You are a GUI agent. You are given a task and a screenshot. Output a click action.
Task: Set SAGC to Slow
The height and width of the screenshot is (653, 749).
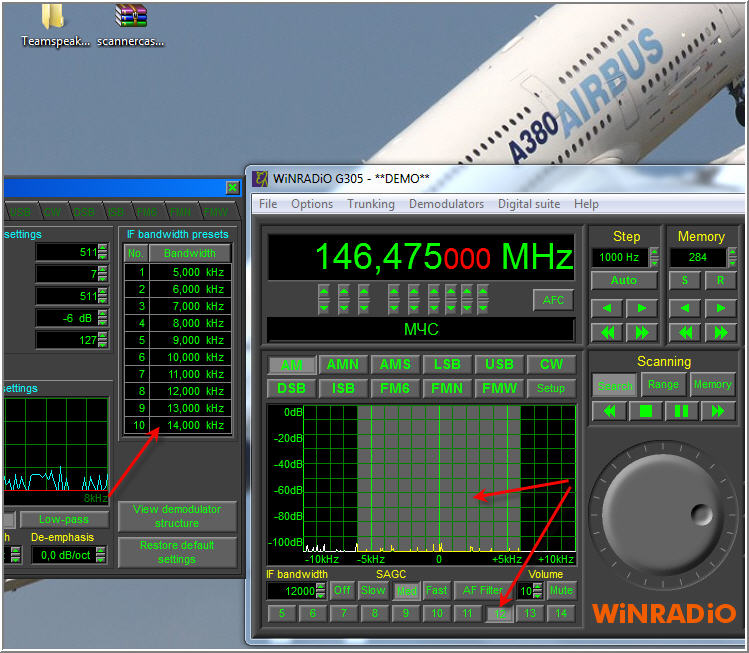[x=373, y=590]
